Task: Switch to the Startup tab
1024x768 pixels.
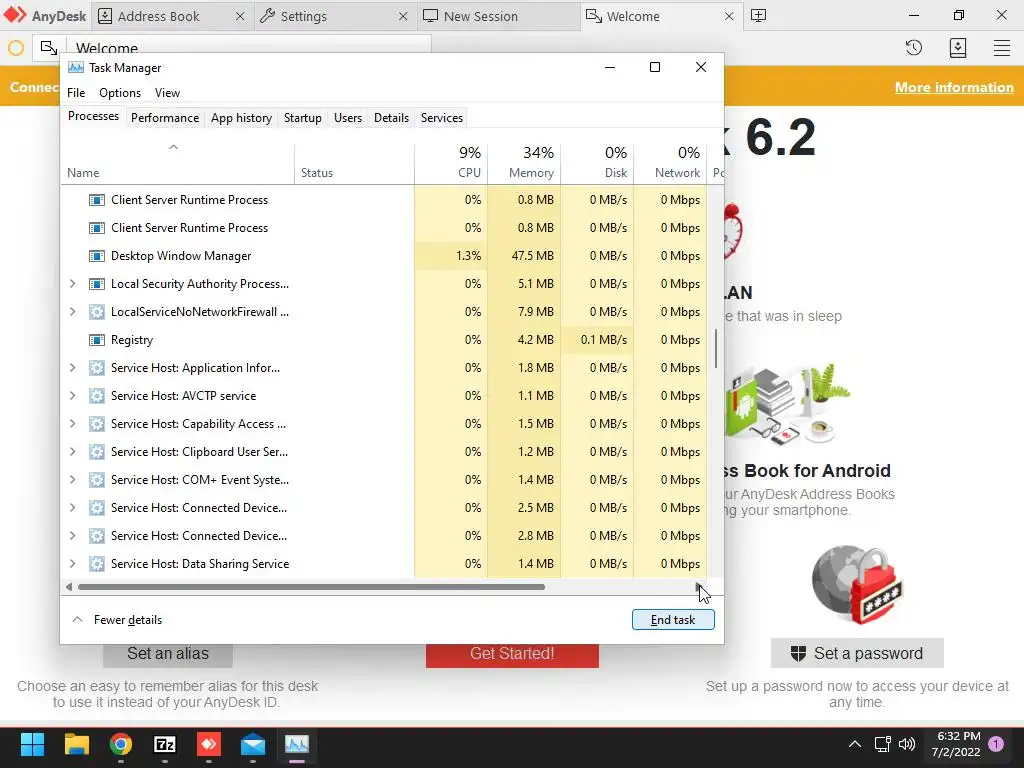Action: [302, 118]
